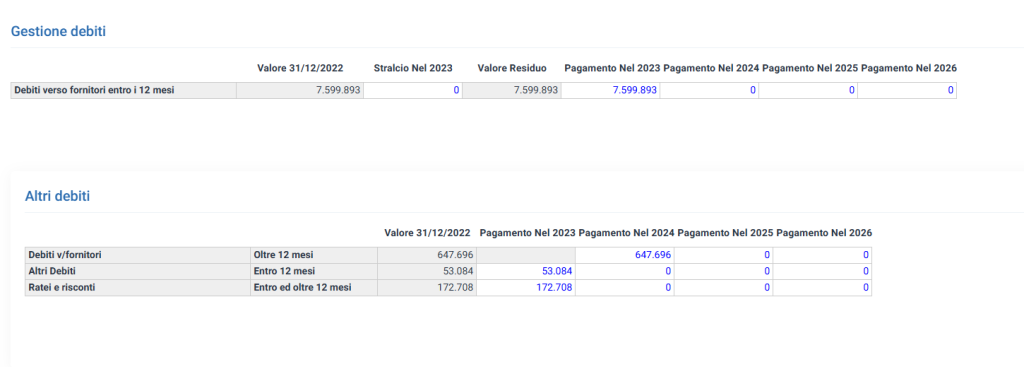The height and width of the screenshot is (367, 1024).
Task: Click Pagamento Nel 2024 field in Gestione debiti
Action: click(709, 91)
